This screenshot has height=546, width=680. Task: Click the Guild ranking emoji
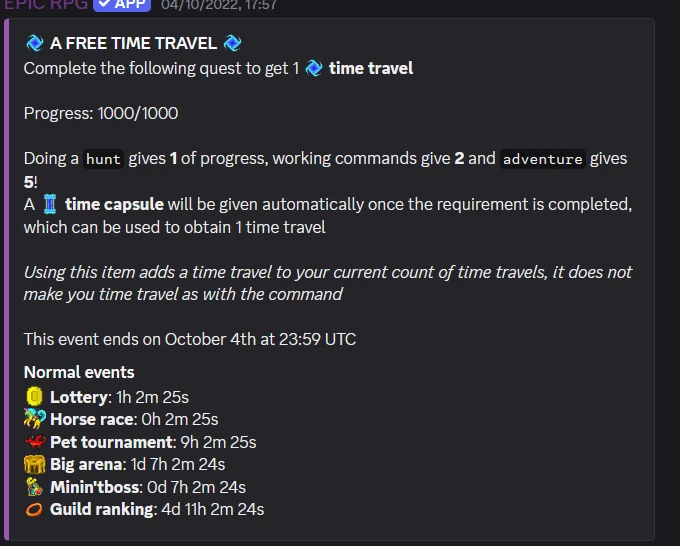point(34,510)
